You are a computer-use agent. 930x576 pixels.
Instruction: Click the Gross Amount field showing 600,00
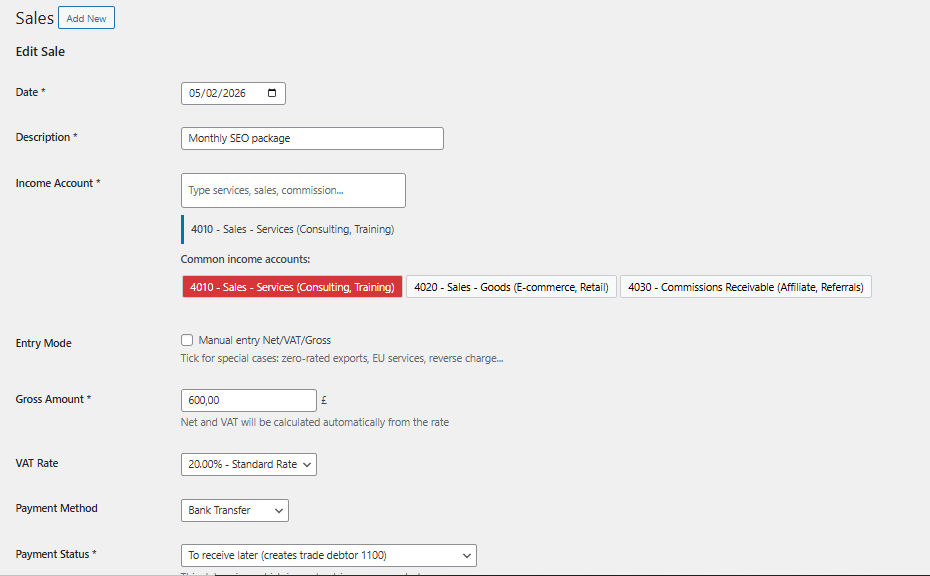[x=248, y=399]
